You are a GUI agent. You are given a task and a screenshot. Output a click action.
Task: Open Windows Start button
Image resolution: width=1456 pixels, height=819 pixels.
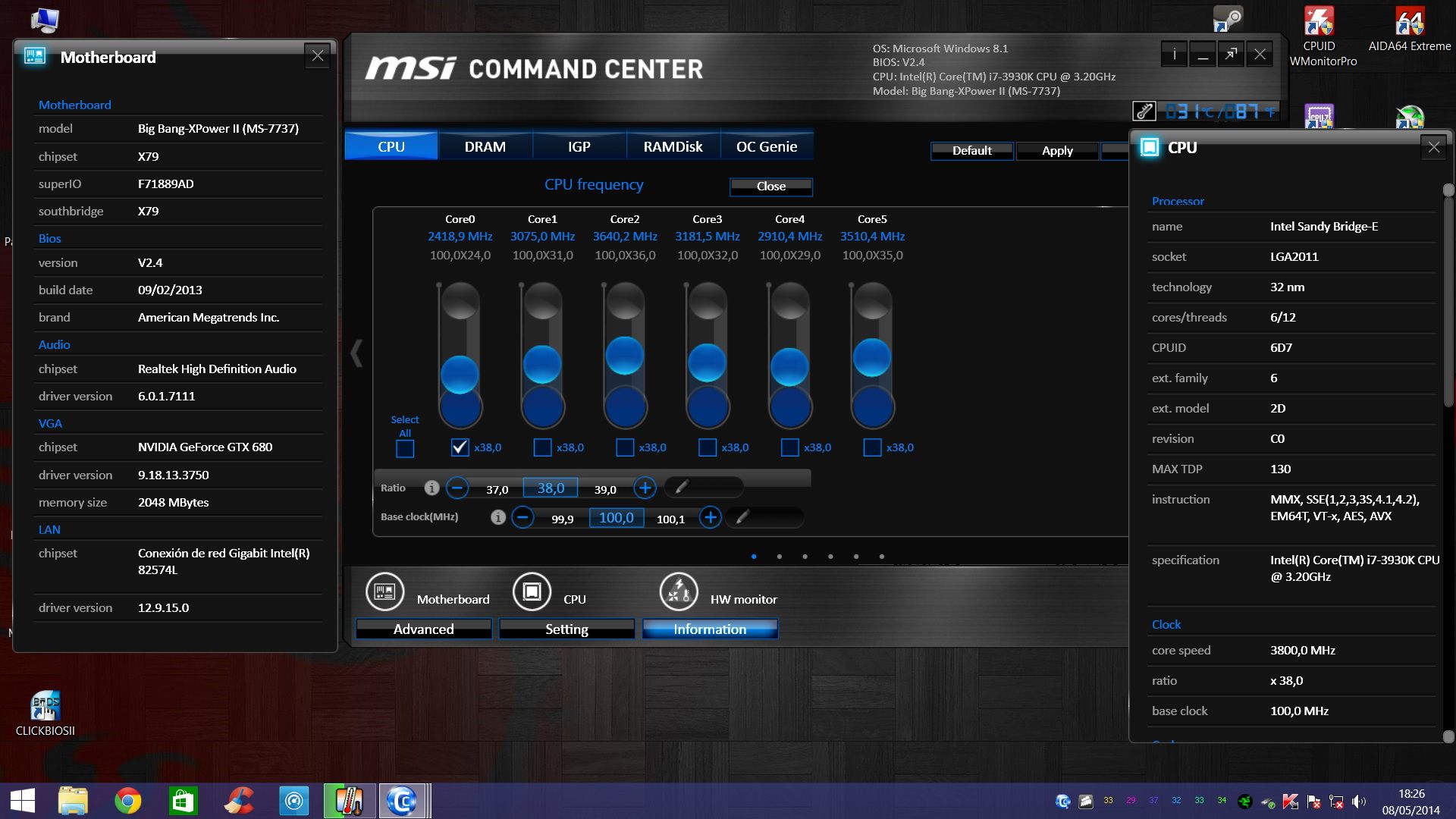23,801
